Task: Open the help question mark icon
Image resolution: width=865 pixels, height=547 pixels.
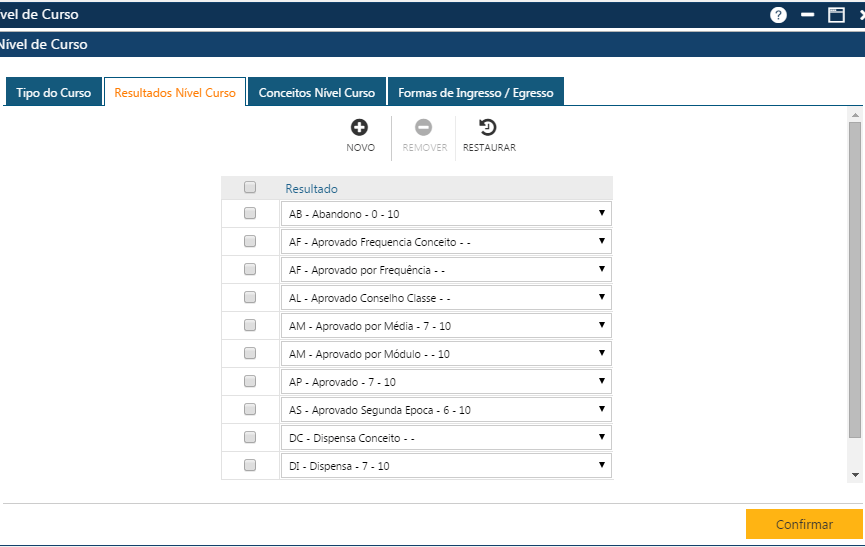Action: pos(779,15)
